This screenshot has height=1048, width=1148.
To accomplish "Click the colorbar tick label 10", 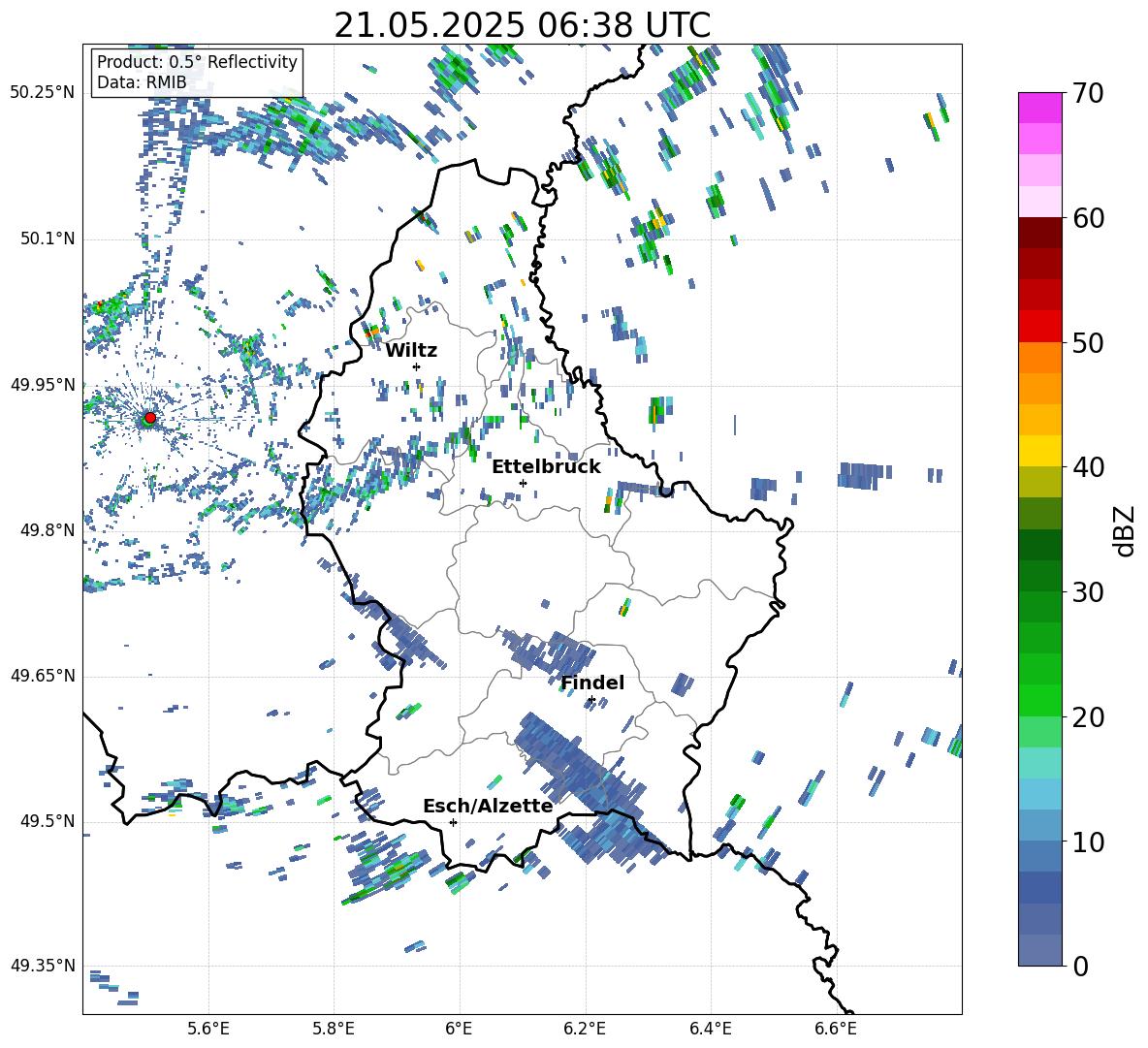I will (1089, 842).
